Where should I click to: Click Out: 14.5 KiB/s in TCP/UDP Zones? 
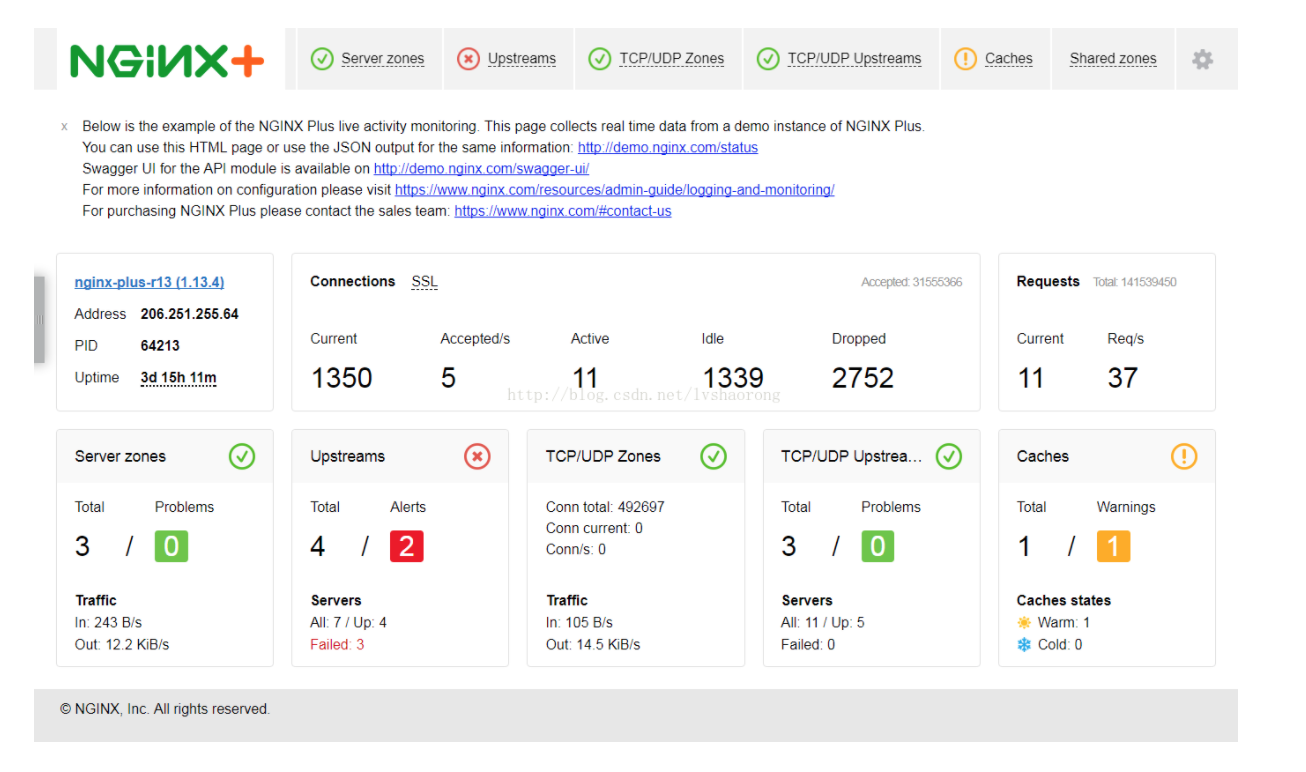[x=593, y=645]
